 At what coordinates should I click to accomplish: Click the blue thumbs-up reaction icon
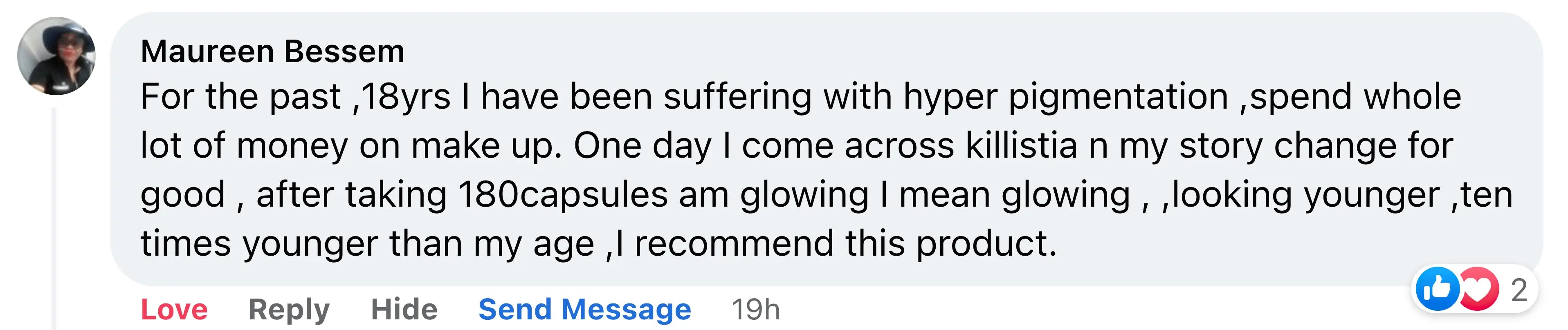point(1437,289)
